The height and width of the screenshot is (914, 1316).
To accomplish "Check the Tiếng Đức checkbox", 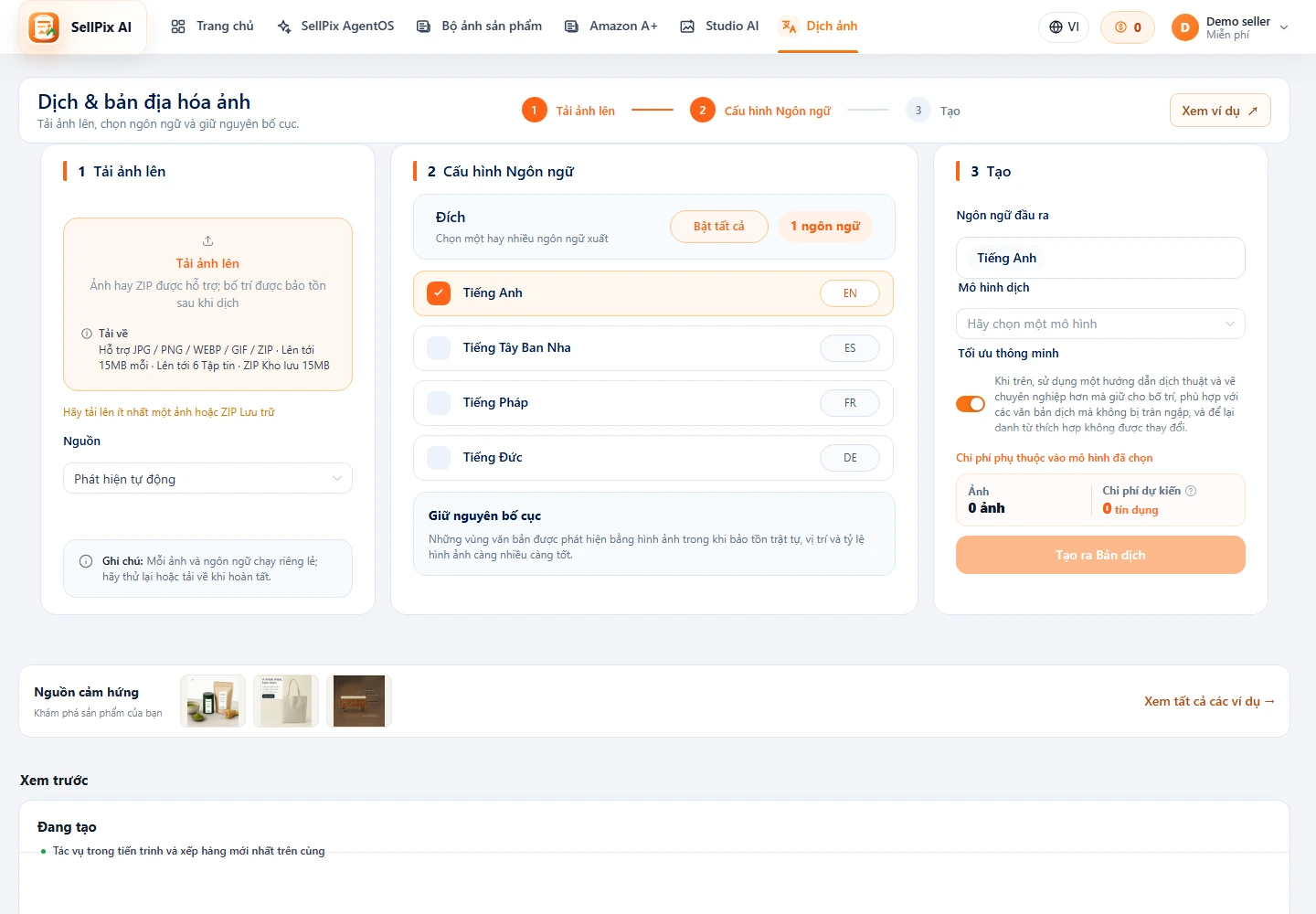I will click(439, 458).
